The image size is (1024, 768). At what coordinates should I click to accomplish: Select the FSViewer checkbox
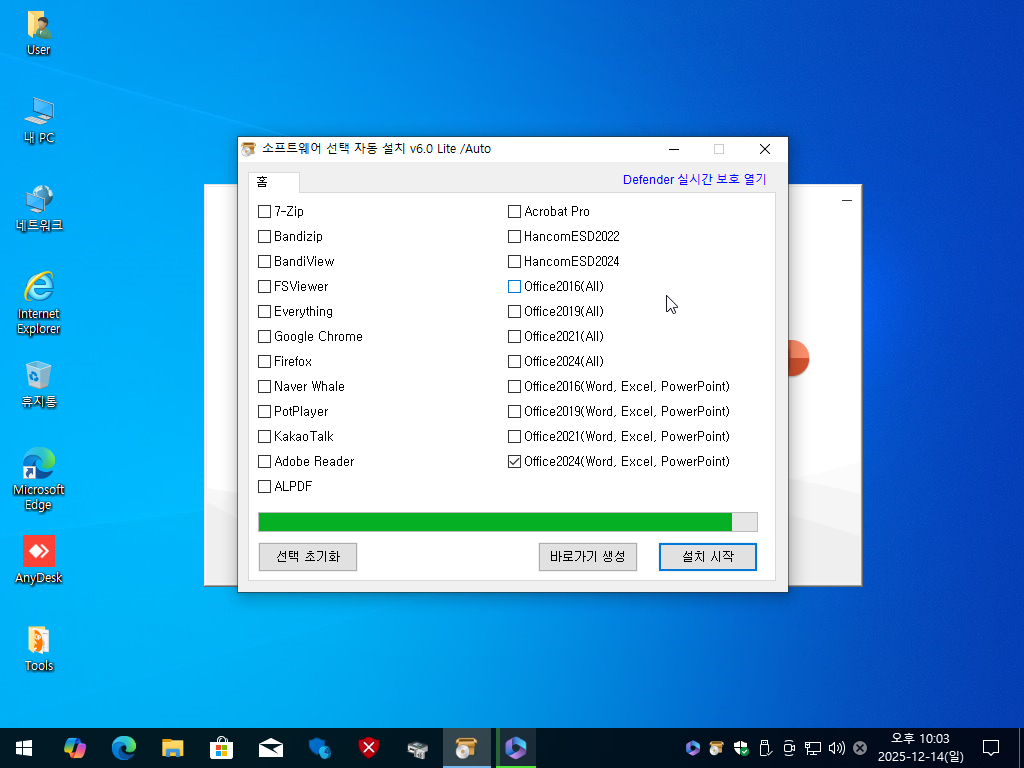[x=264, y=287]
